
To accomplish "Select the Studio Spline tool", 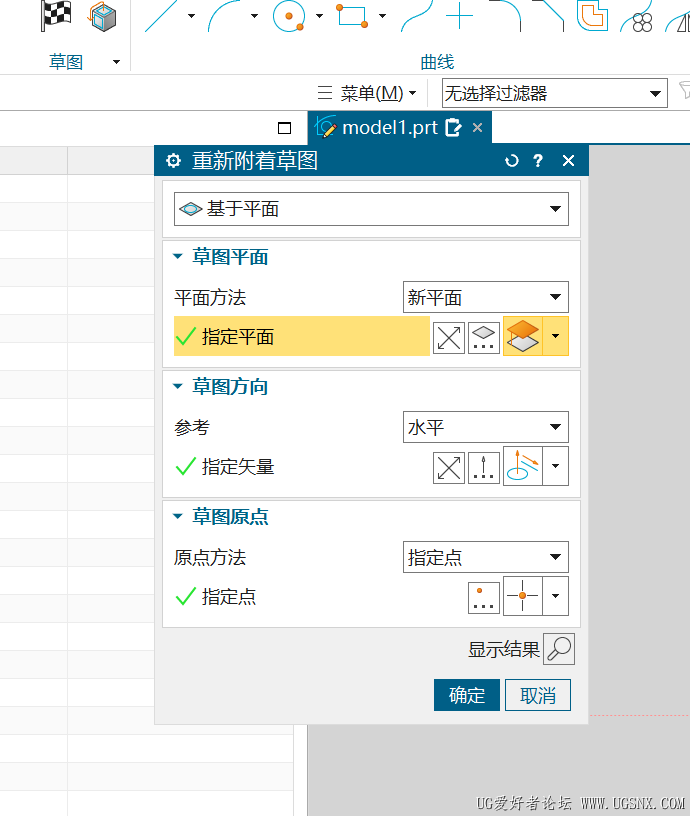I will (416, 16).
